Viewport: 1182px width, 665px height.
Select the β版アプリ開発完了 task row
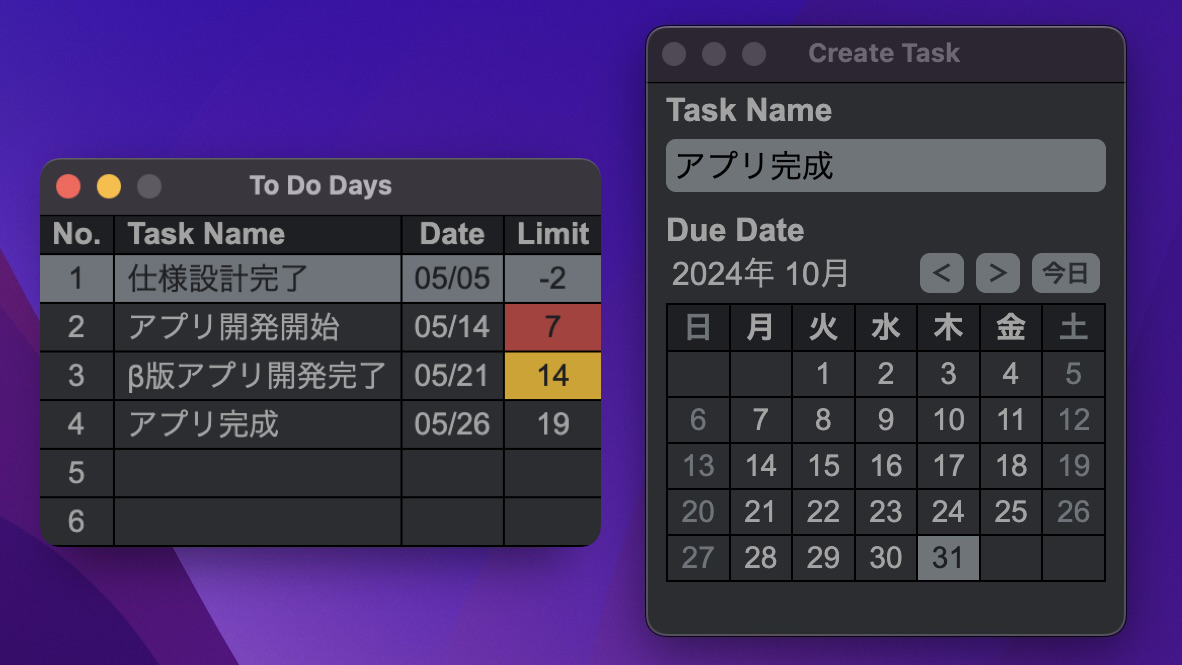coord(320,375)
